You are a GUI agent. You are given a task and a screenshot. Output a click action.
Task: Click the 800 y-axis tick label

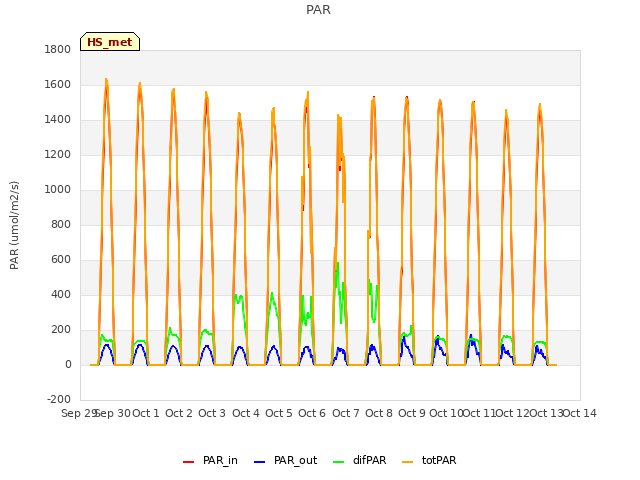61,224
